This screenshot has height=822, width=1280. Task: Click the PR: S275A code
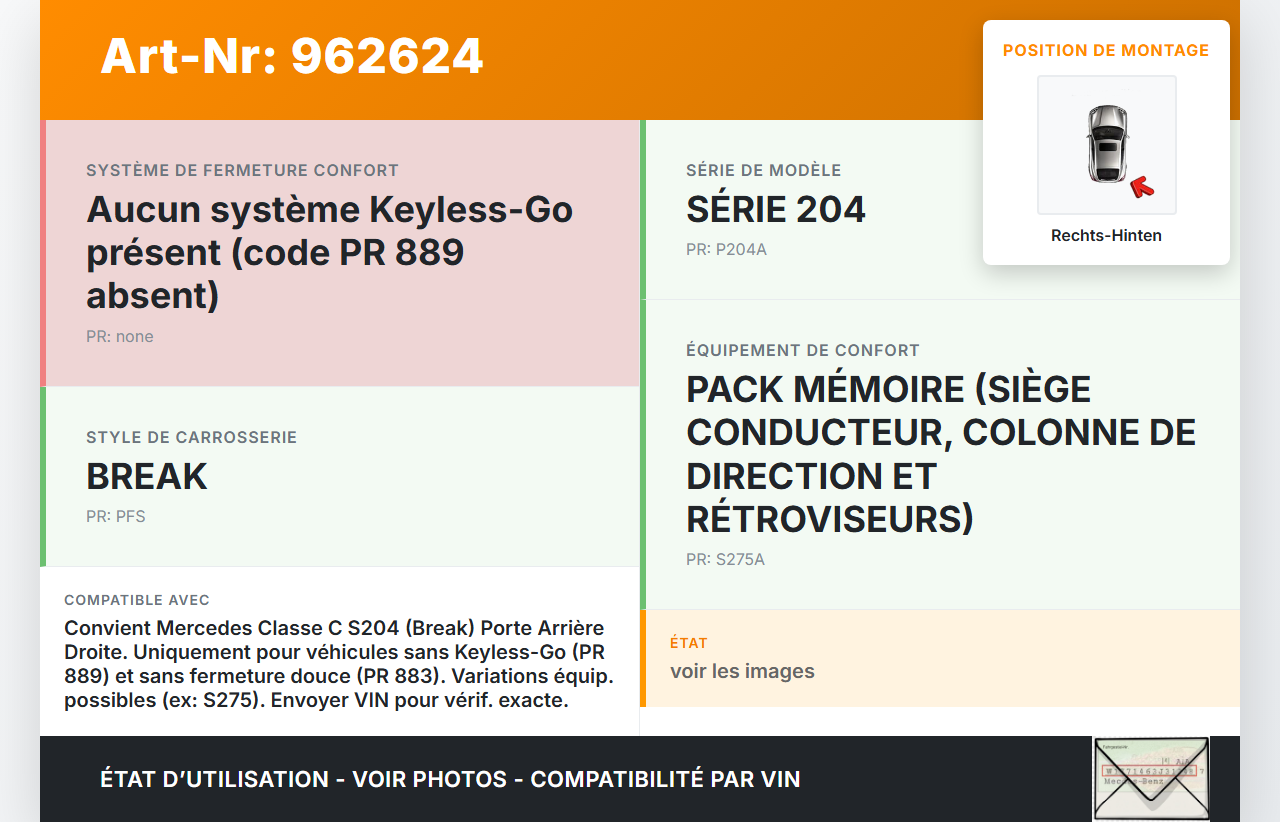[725, 559]
